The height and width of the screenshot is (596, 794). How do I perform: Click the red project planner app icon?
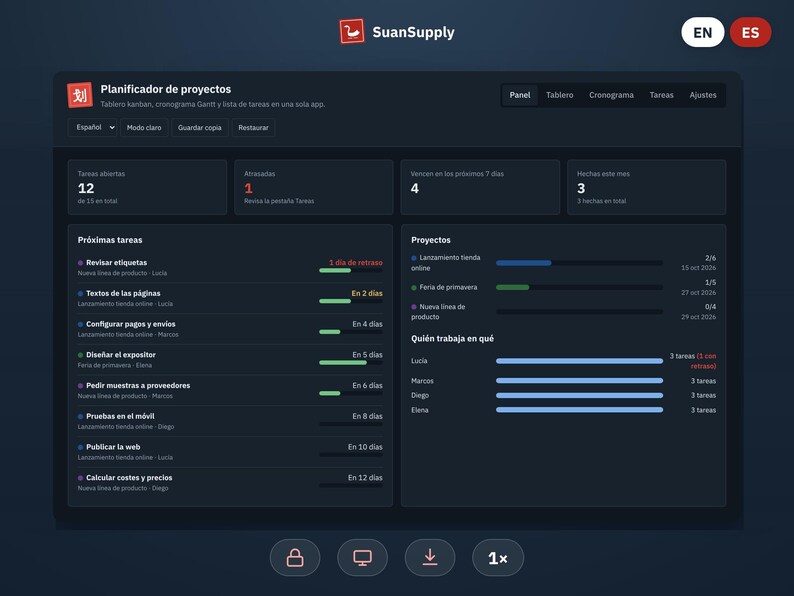pos(80,95)
